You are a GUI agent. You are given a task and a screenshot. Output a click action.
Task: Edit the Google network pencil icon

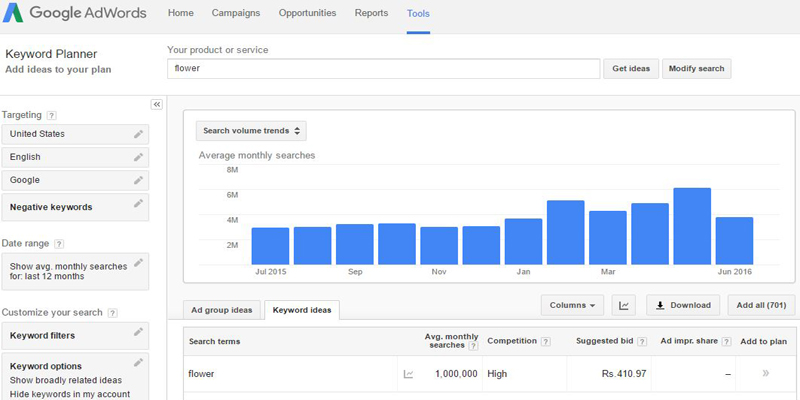pyautogui.click(x=138, y=180)
